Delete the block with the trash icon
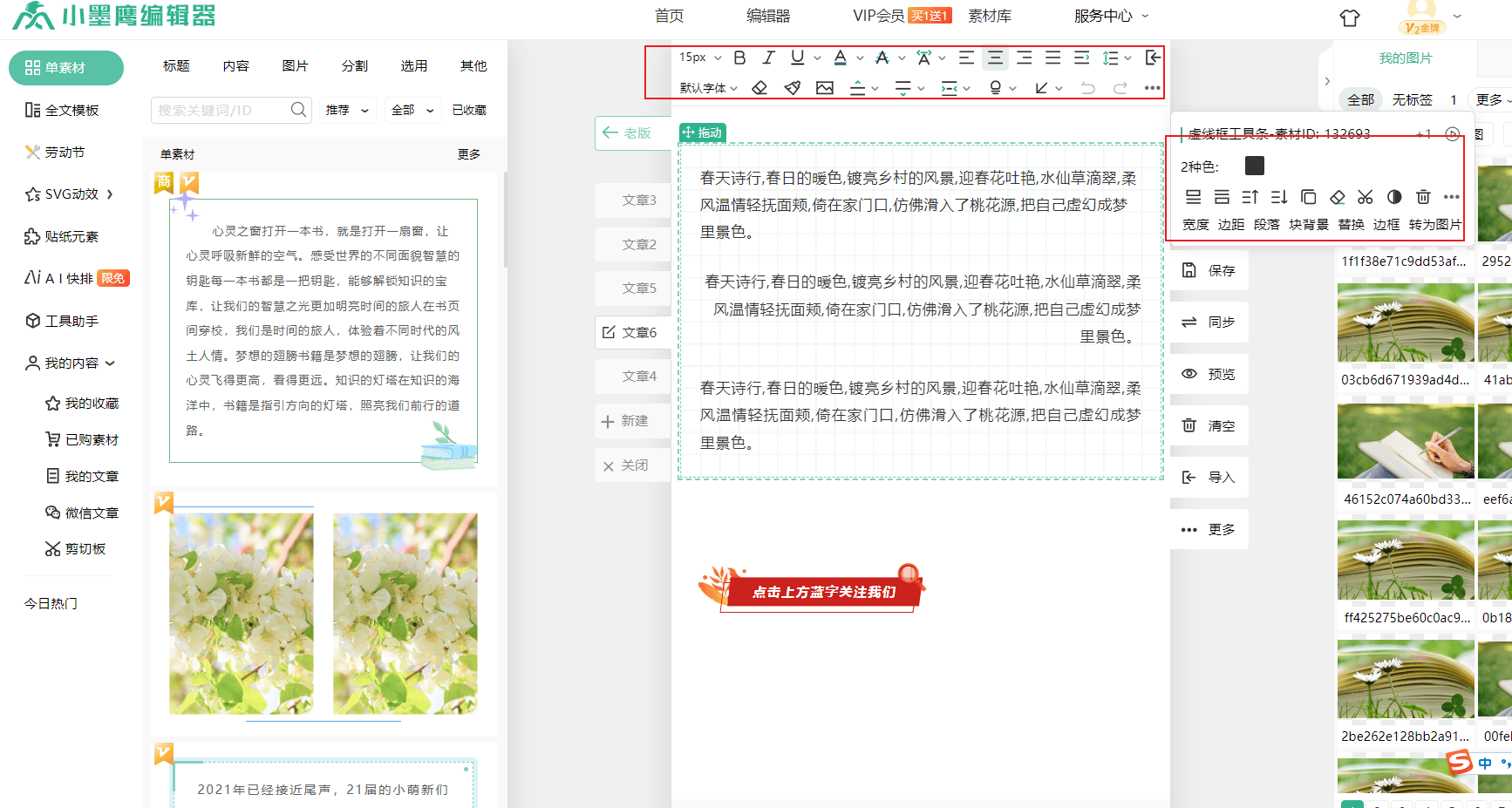Screen dimensions: 1512x808 pyautogui.click(x=1423, y=197)
